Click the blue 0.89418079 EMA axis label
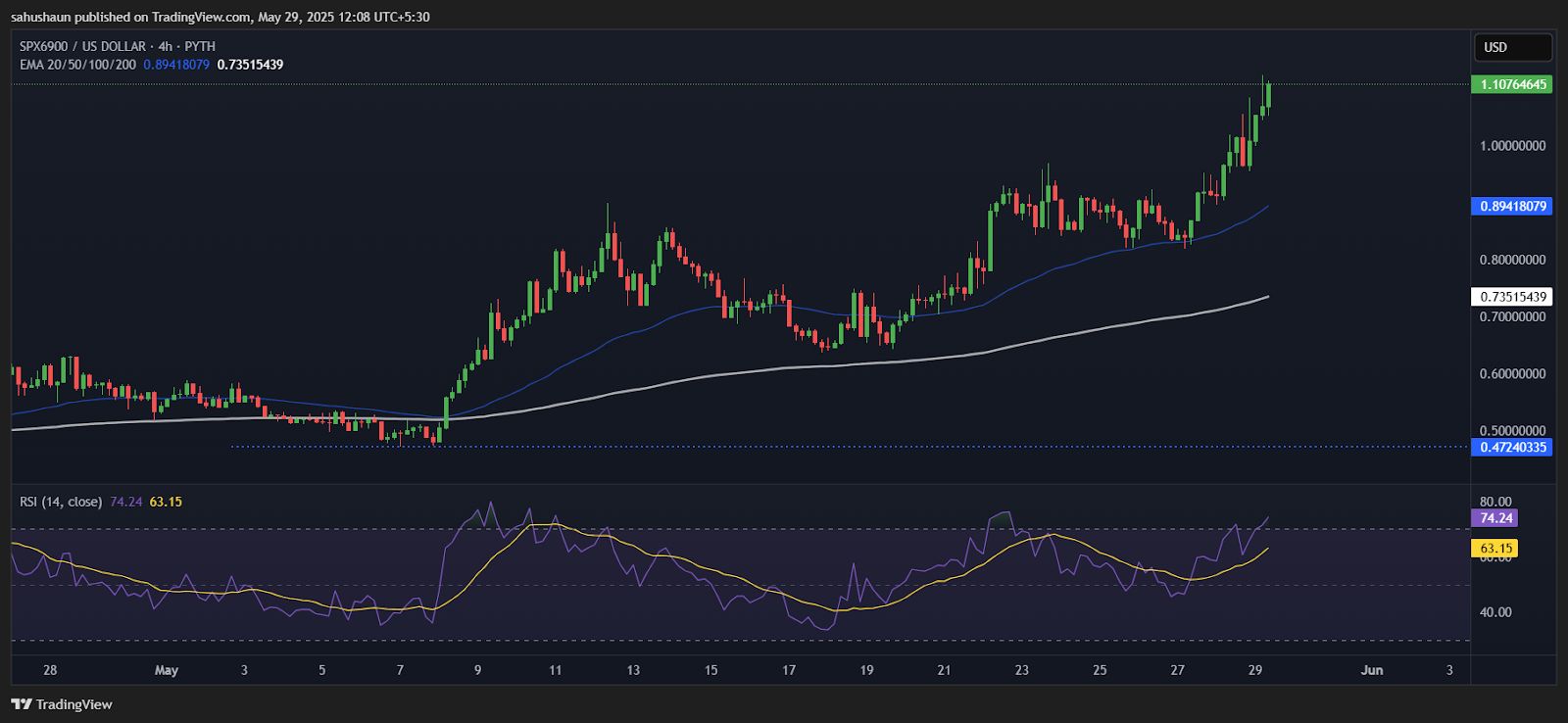Screen dimensions: 1568x723 (1512, 207)
